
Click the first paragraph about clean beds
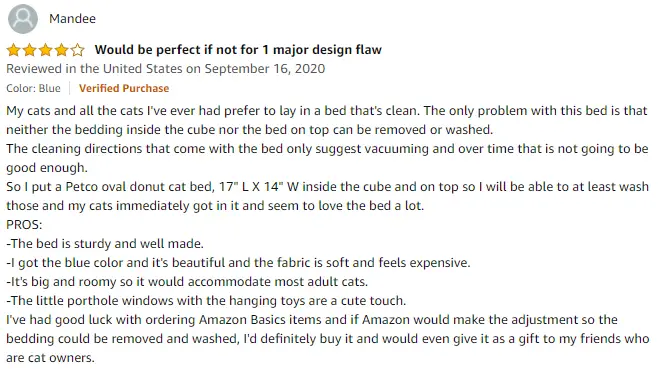(326, 120)
